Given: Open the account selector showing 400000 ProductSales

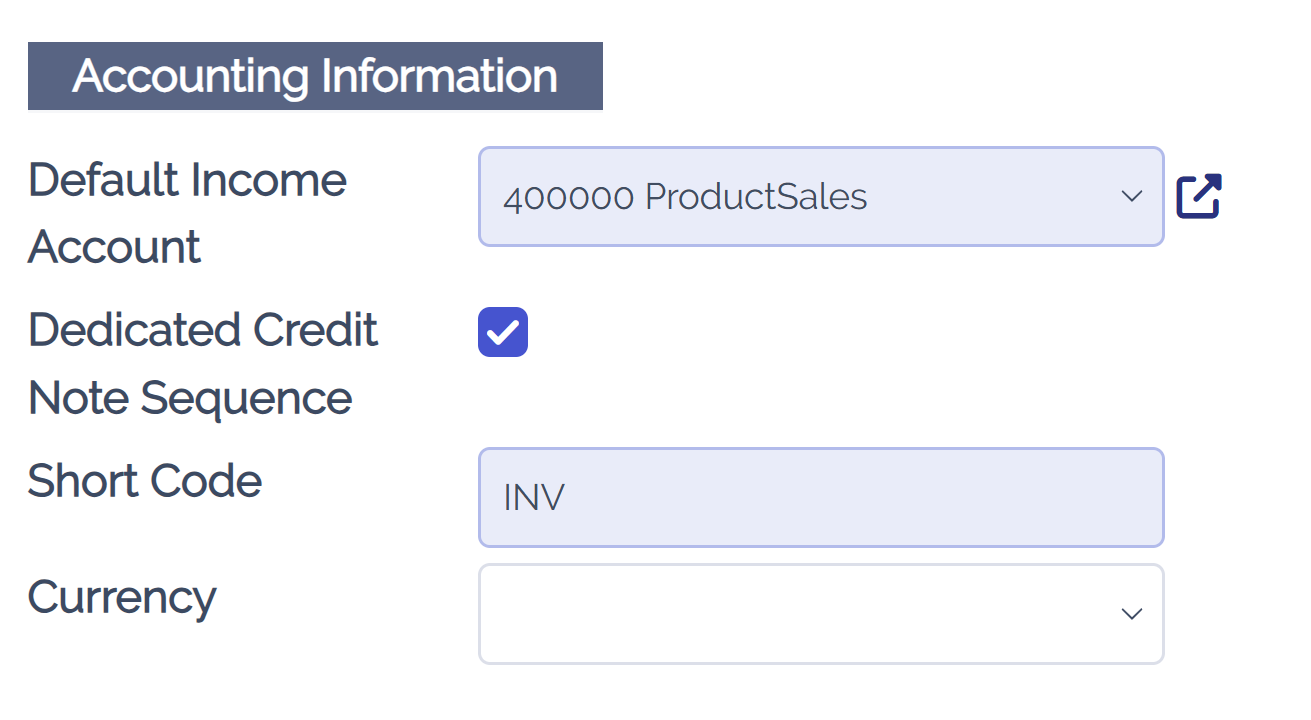Looking at the screenshot, I should click(820, 196).
